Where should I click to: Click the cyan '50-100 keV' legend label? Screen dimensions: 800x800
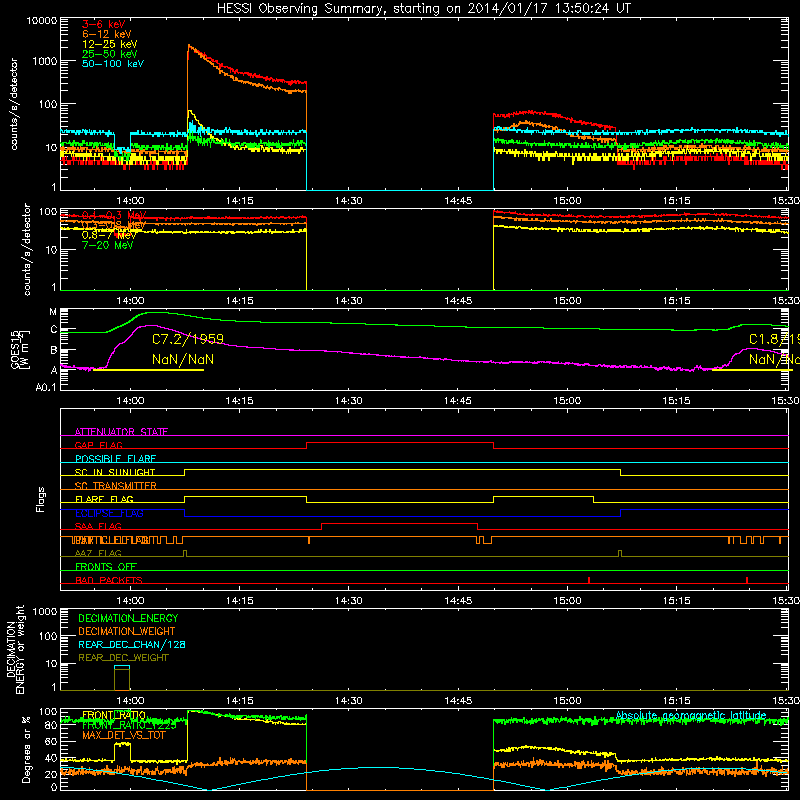[113, 63]
